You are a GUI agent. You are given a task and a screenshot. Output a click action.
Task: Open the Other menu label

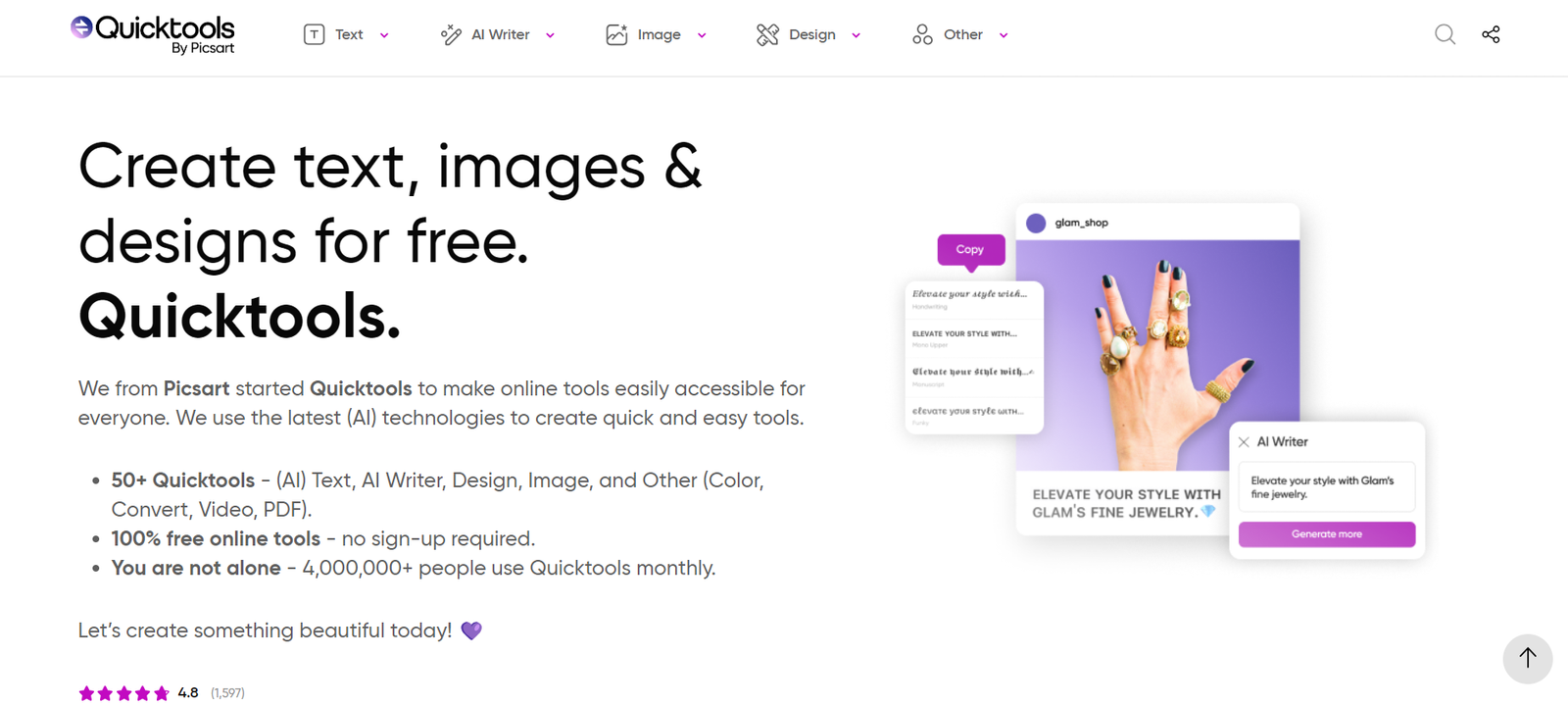(962, 35)
